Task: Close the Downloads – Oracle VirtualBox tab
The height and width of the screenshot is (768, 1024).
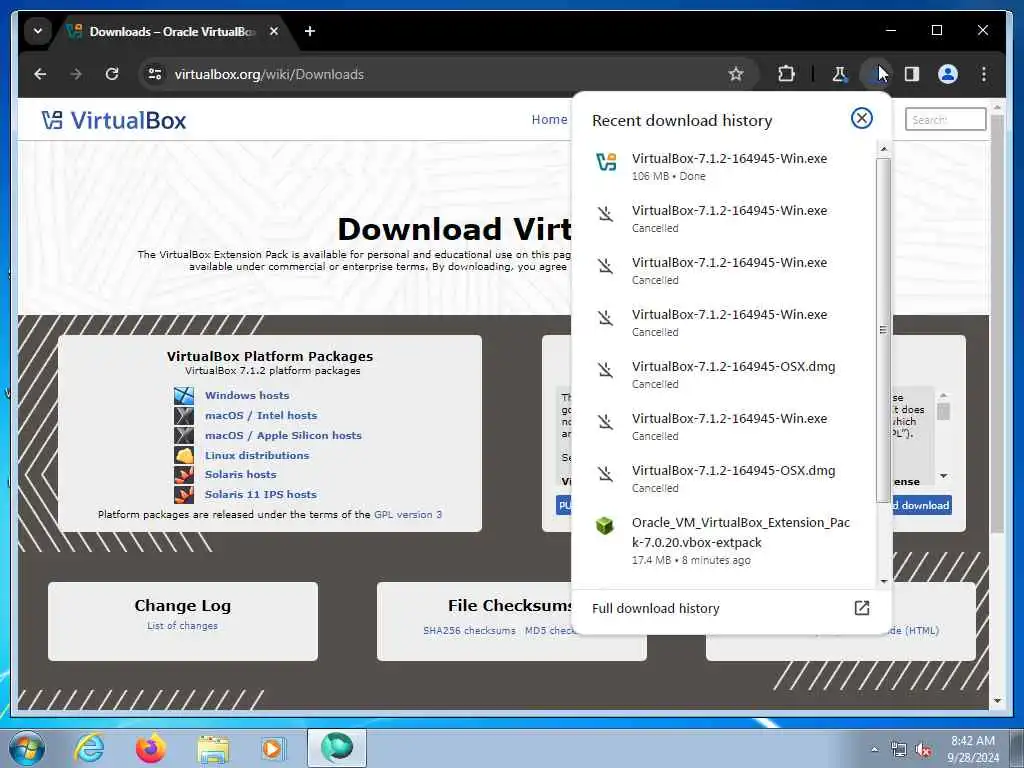Action: click(x=274, y=31)
